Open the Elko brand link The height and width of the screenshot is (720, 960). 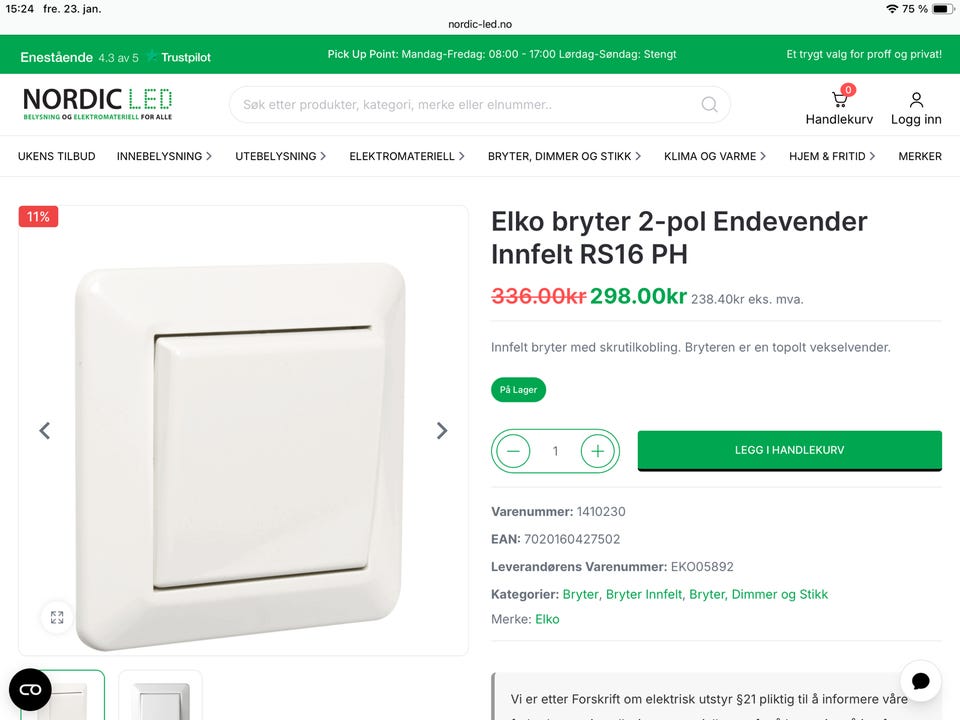coord(547,619)
